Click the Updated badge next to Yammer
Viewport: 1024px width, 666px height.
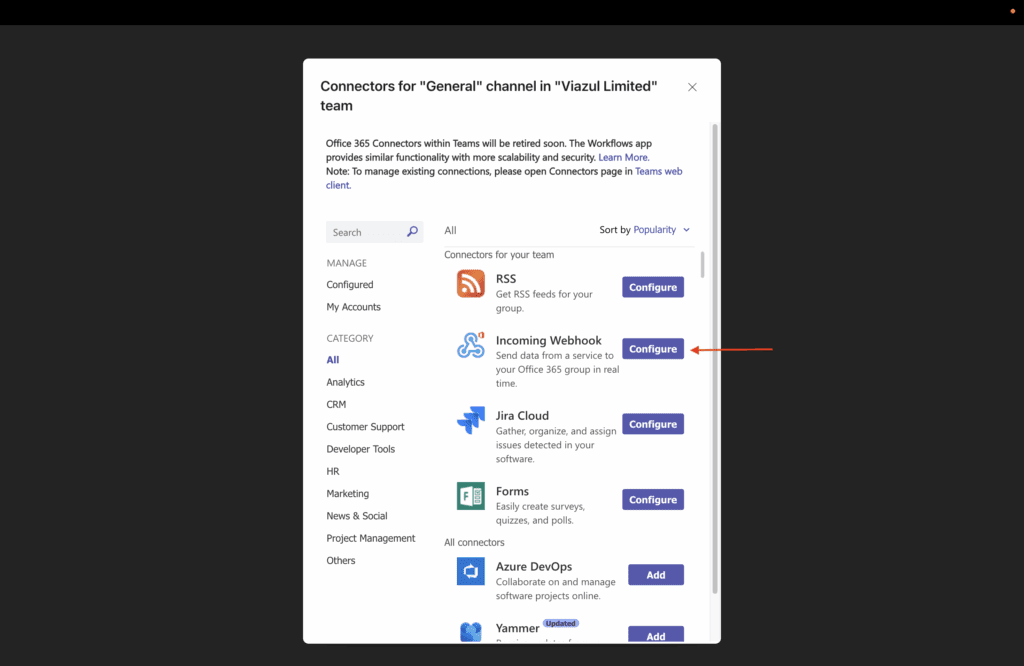point(560,623)
